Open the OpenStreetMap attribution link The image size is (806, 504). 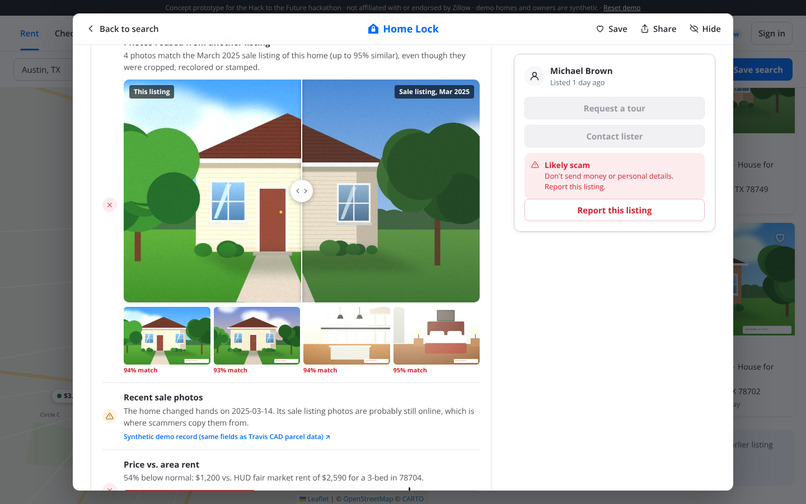tap(368, 499)
